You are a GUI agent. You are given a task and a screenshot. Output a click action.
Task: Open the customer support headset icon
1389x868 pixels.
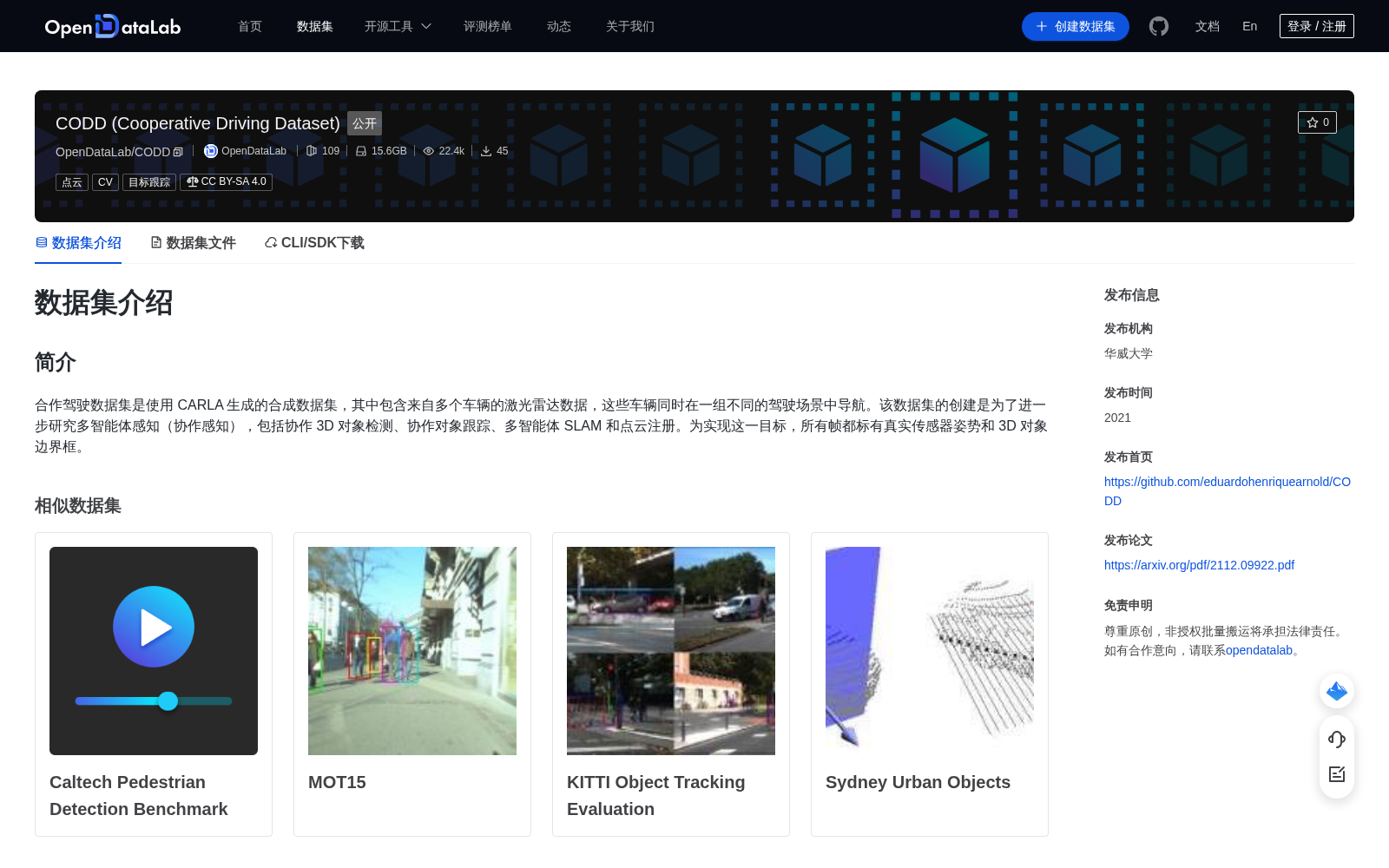(1337, 740)
